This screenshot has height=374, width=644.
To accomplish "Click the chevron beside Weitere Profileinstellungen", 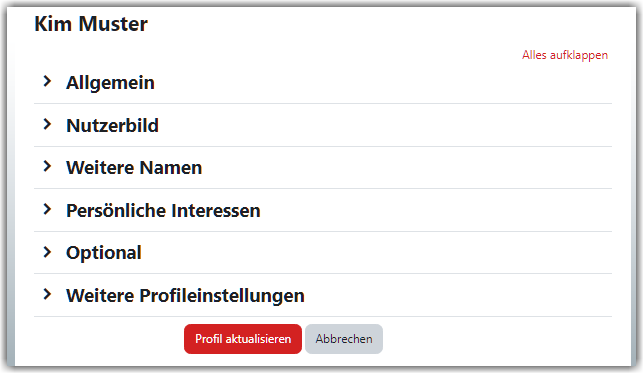I will tap(48, 294).
